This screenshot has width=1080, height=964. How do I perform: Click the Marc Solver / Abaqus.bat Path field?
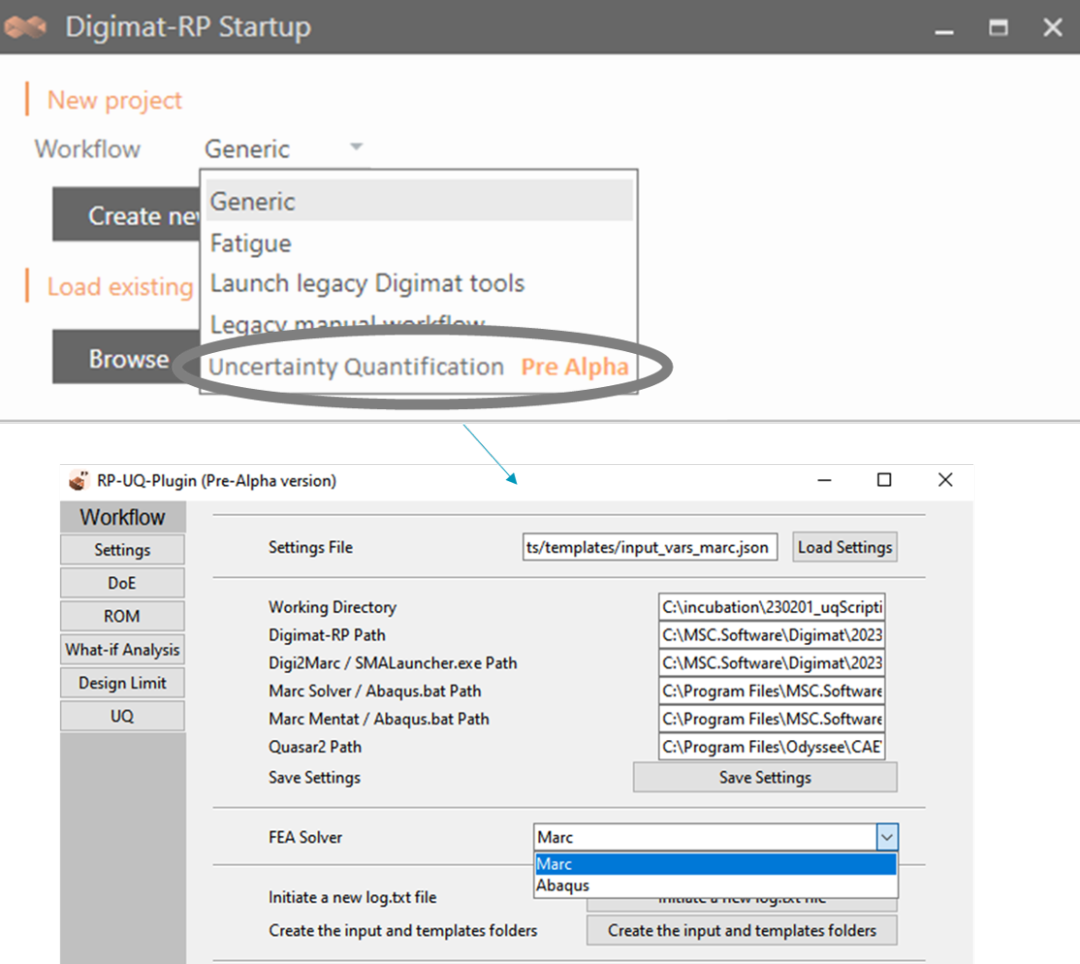pyautogui.click(x=771, y=691)
